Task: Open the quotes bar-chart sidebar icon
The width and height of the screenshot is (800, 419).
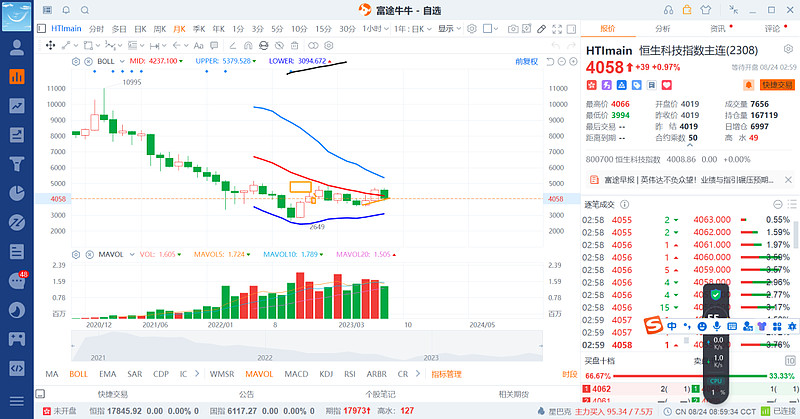Action: pyautogui.click(x=17, y=77)
